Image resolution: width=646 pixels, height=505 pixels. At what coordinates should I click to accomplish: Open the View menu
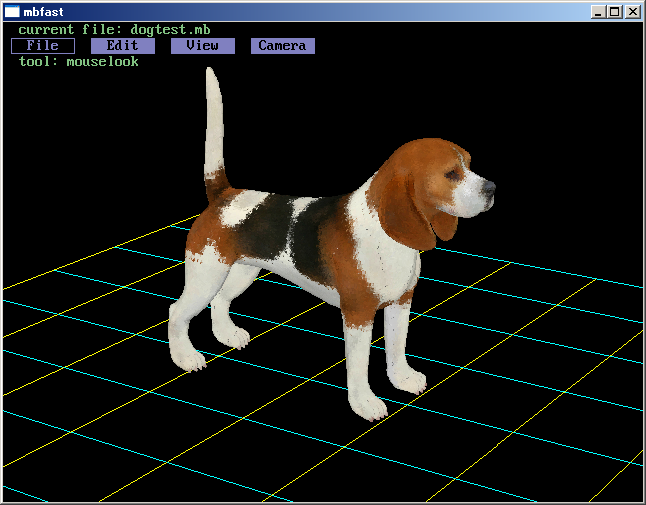click(x=202, y=46)
